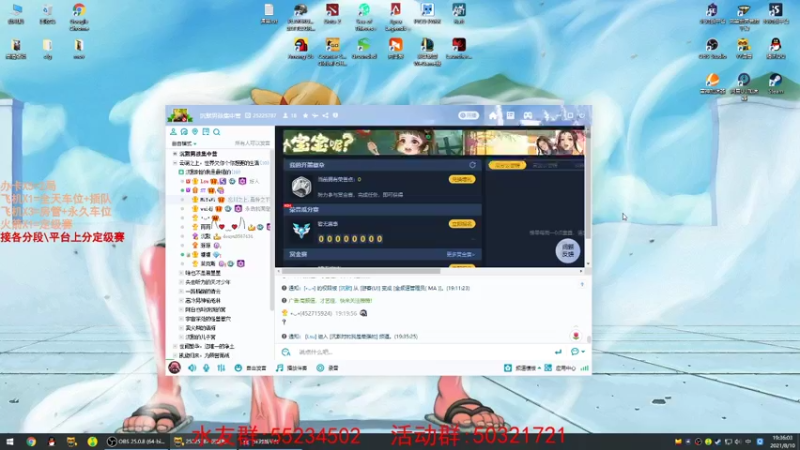This screenshot has height=450, width=800.
Task: Select the highlighted yellow tab in right panel
Action: [507, 165]
